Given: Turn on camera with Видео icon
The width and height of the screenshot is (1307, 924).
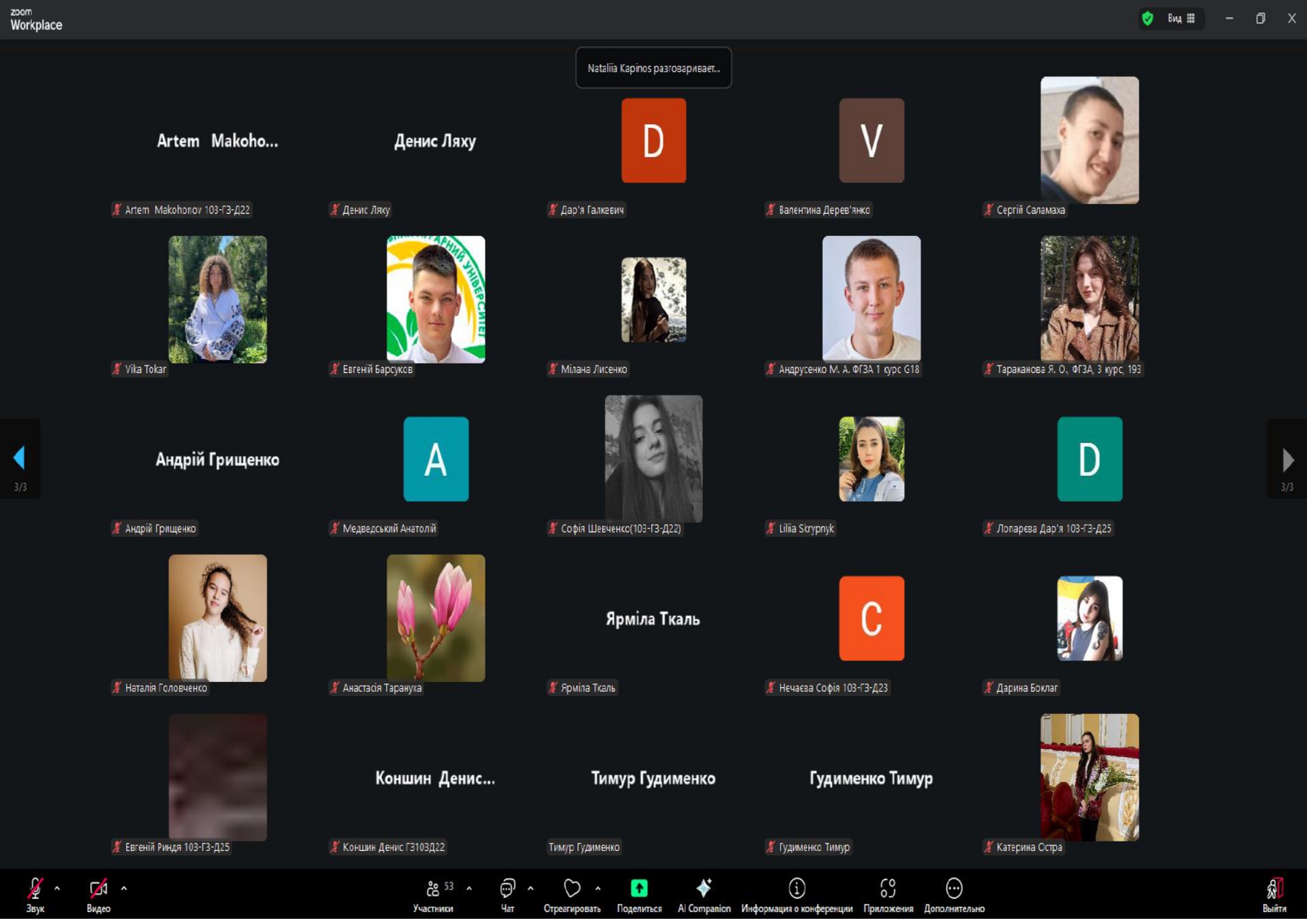Looking at the screenshot, I should (x=98, y=888).
